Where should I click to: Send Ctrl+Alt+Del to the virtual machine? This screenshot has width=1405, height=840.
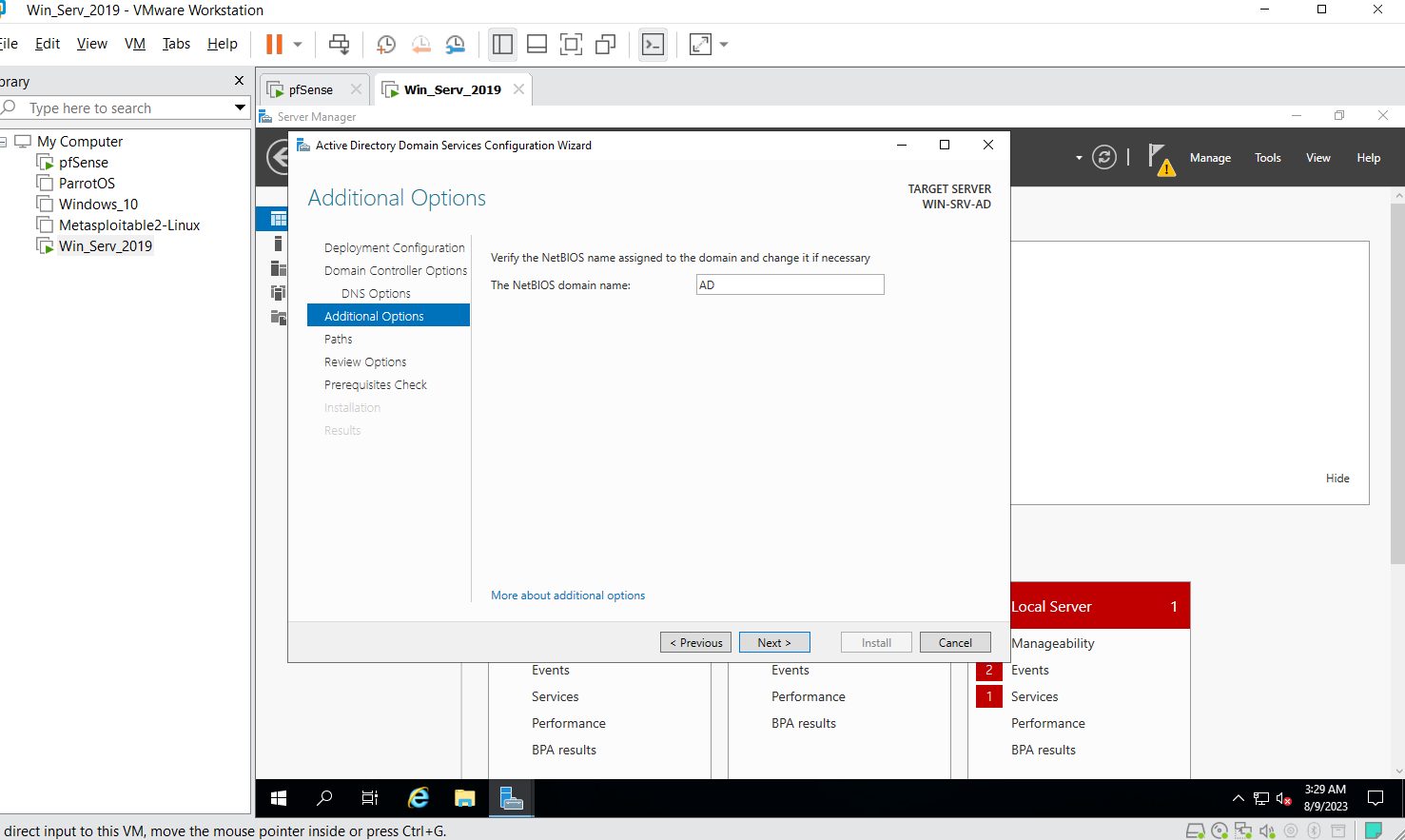coord(339,44)
